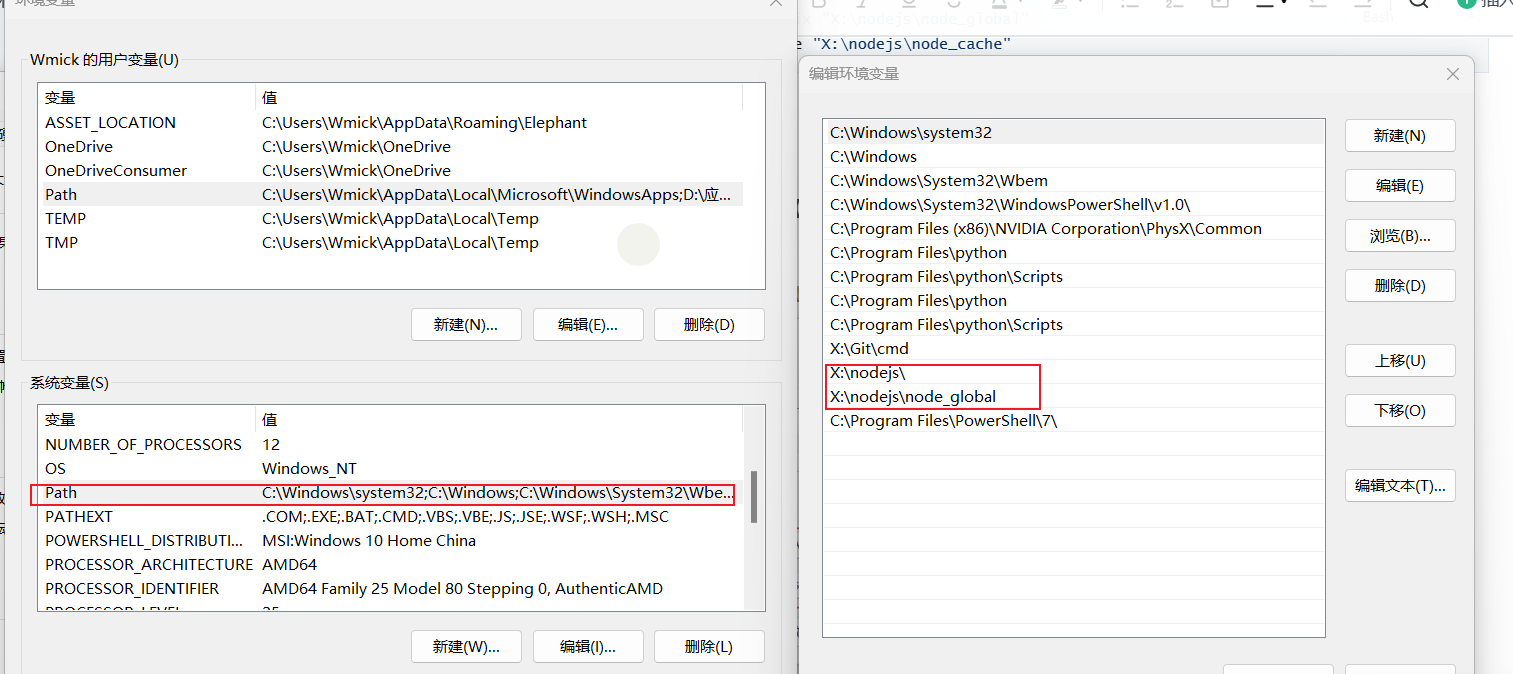Click 新建(N)... under user variables
The width and height of the screenshot is (1513, 674).
tap(466, 325)
